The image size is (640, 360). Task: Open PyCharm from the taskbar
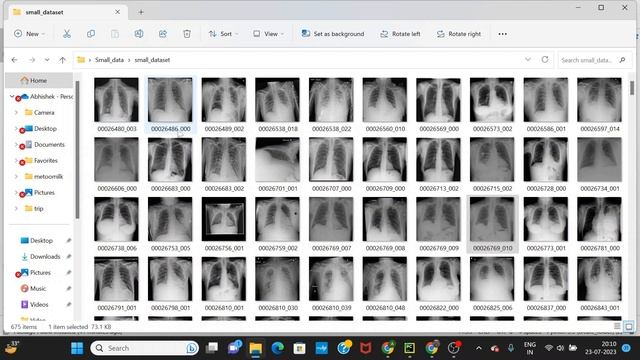click(409, 348)
